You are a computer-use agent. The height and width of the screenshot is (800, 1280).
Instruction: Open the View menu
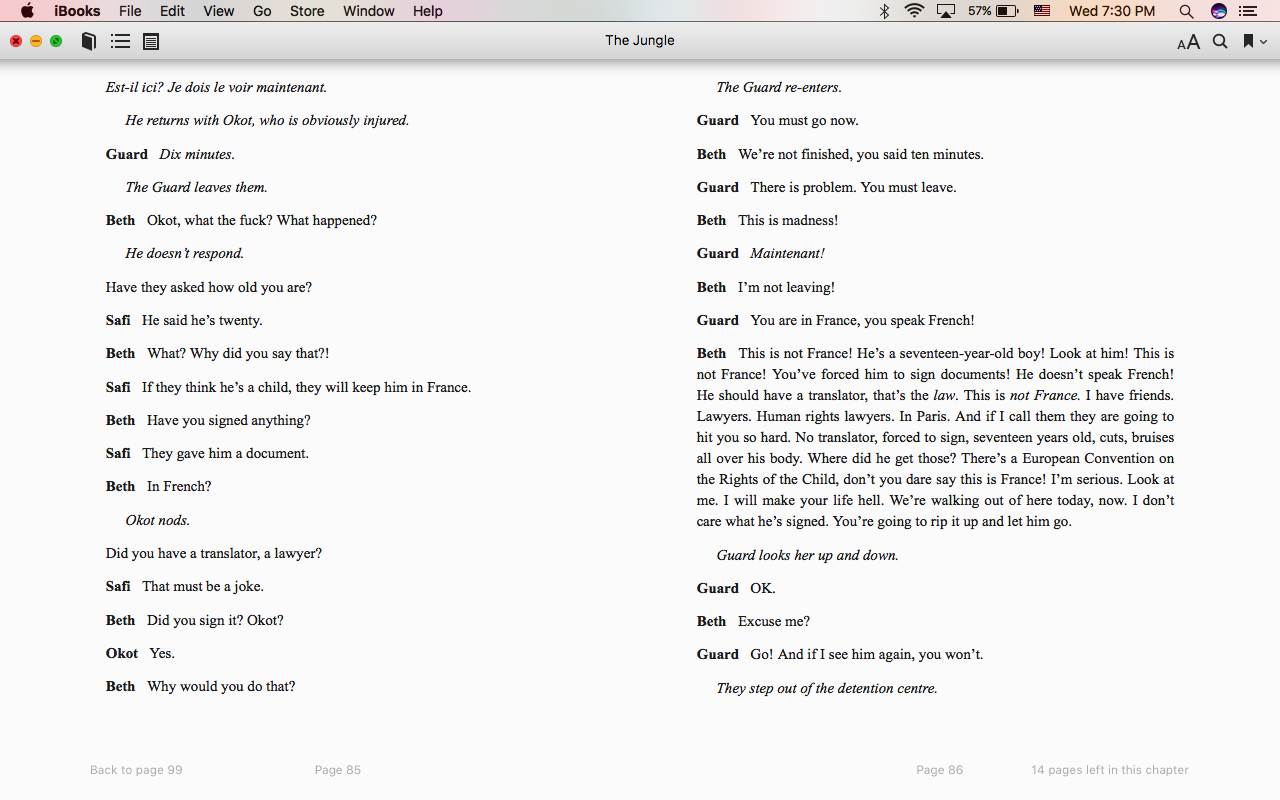[x=218, y=11]
